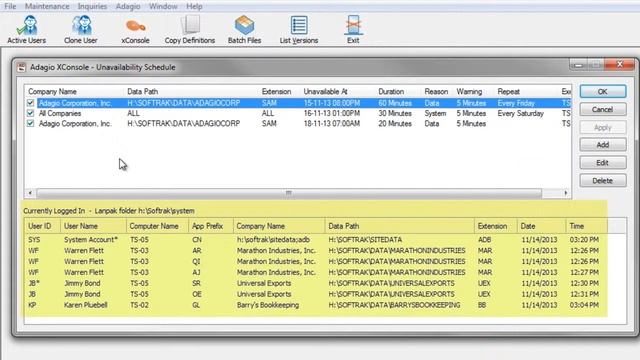Click the schedule list scroll left arrow
The image size is (640, 360).
pyautogui.click(x=30, y=193)
